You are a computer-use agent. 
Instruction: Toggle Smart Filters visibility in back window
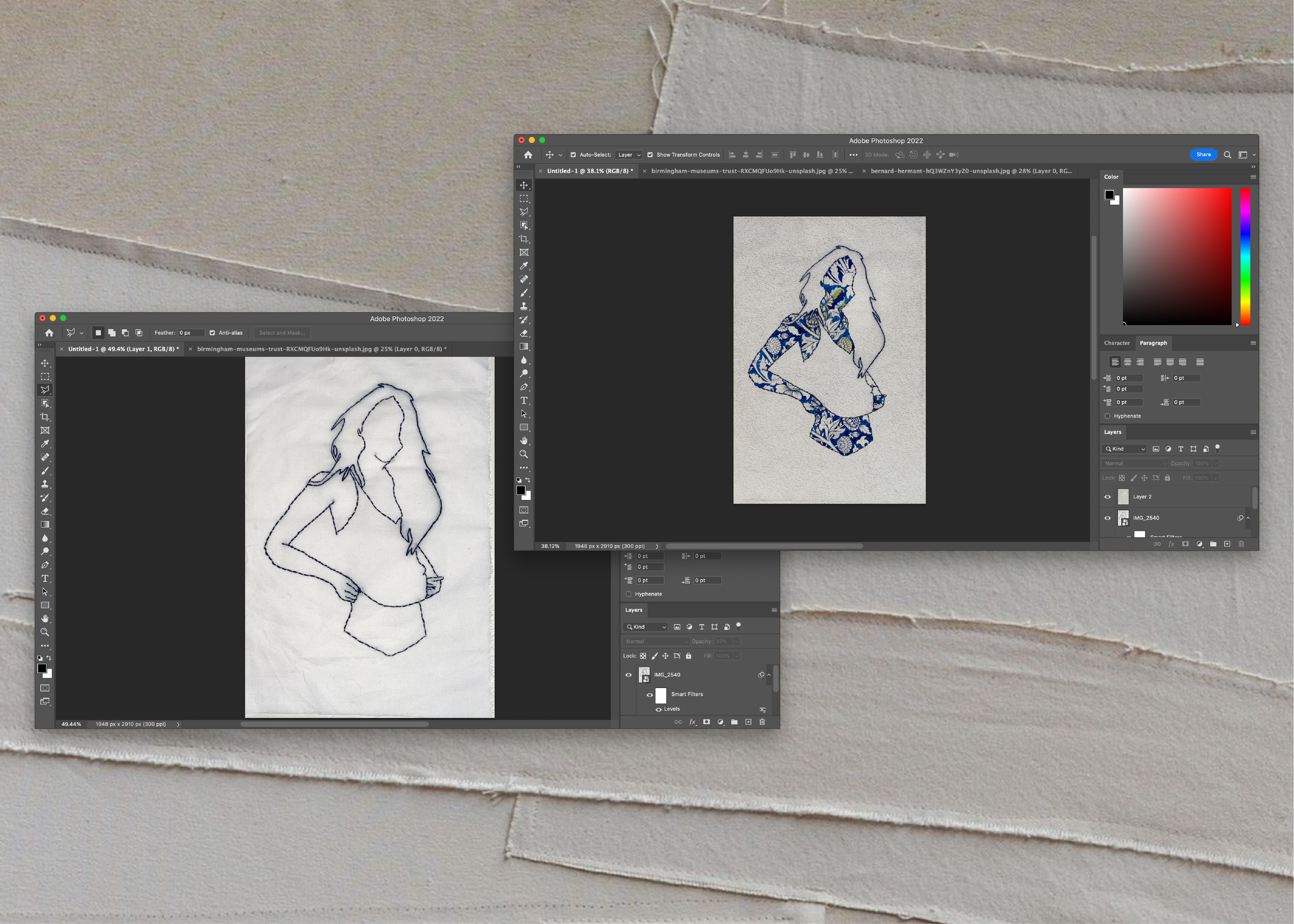650,695
